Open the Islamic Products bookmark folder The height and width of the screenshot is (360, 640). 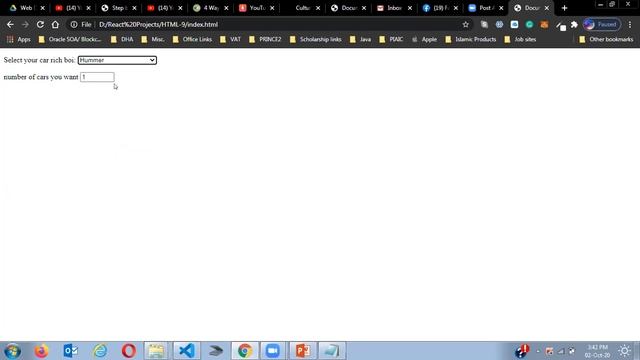click(x=471, y=40)
